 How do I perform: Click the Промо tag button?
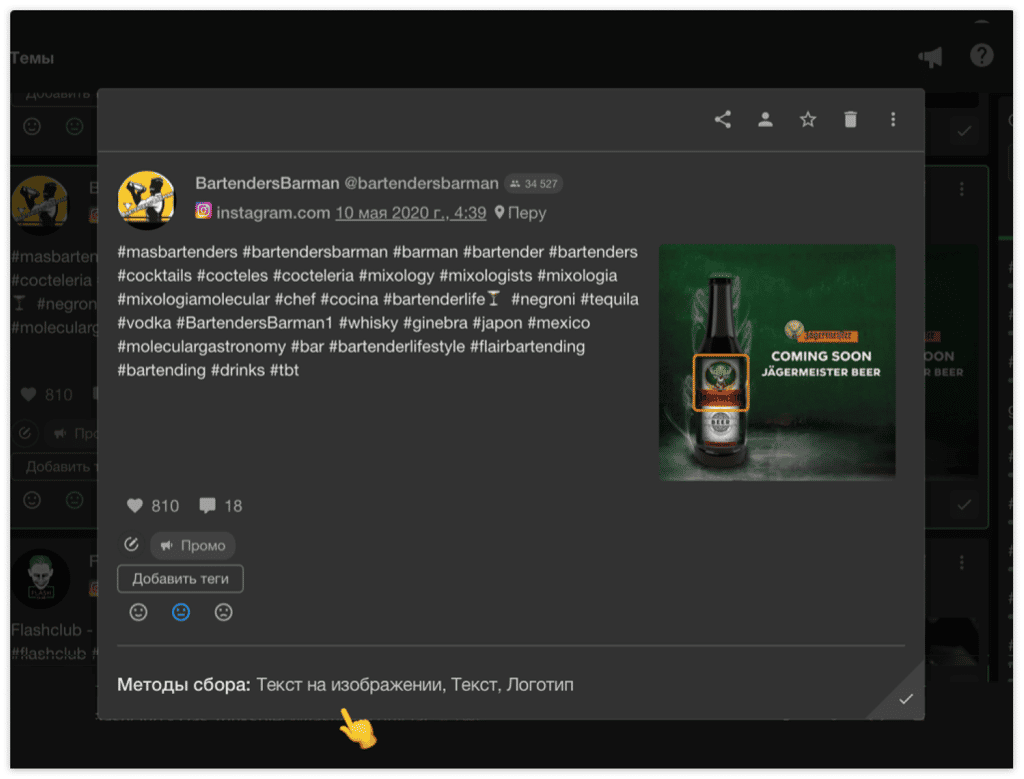193,545
